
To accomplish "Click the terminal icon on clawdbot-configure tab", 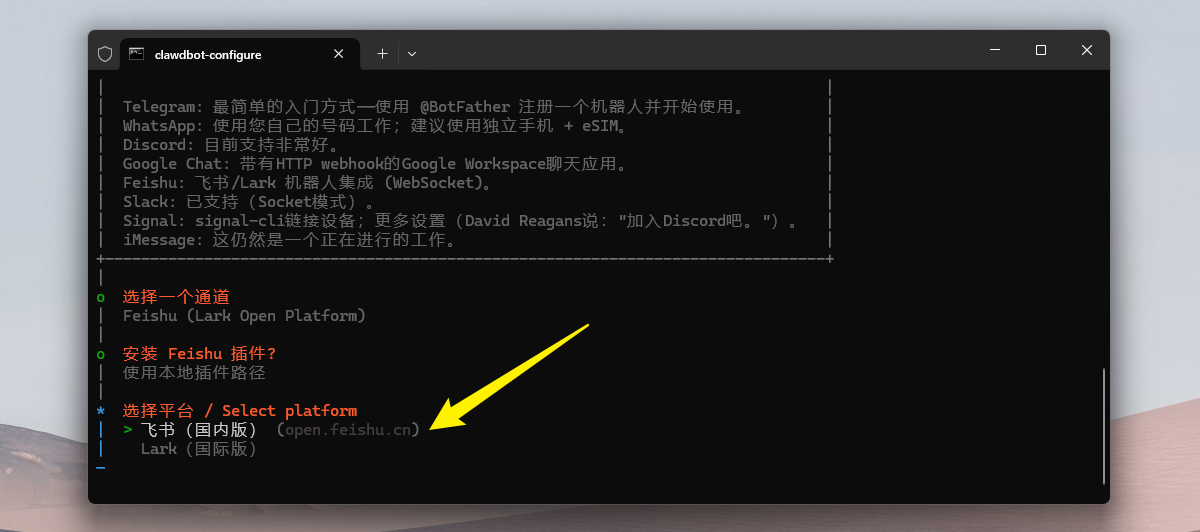I will (136, 54).
